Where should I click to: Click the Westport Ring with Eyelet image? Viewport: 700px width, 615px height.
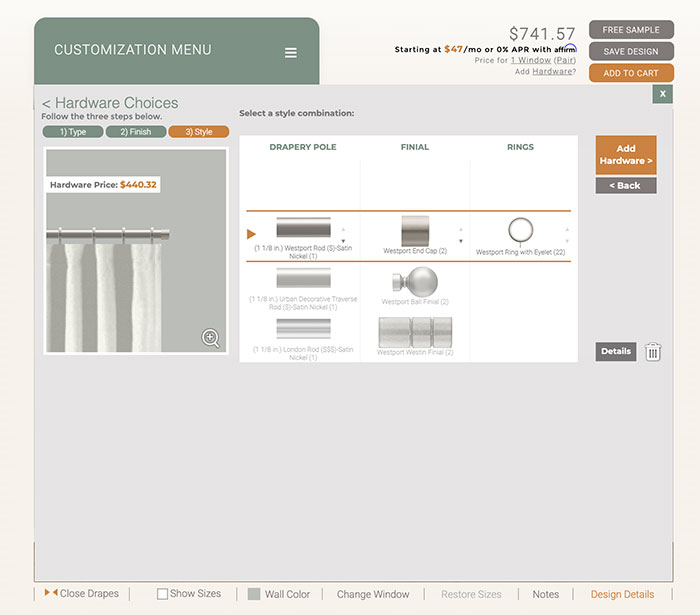[522, 232]
